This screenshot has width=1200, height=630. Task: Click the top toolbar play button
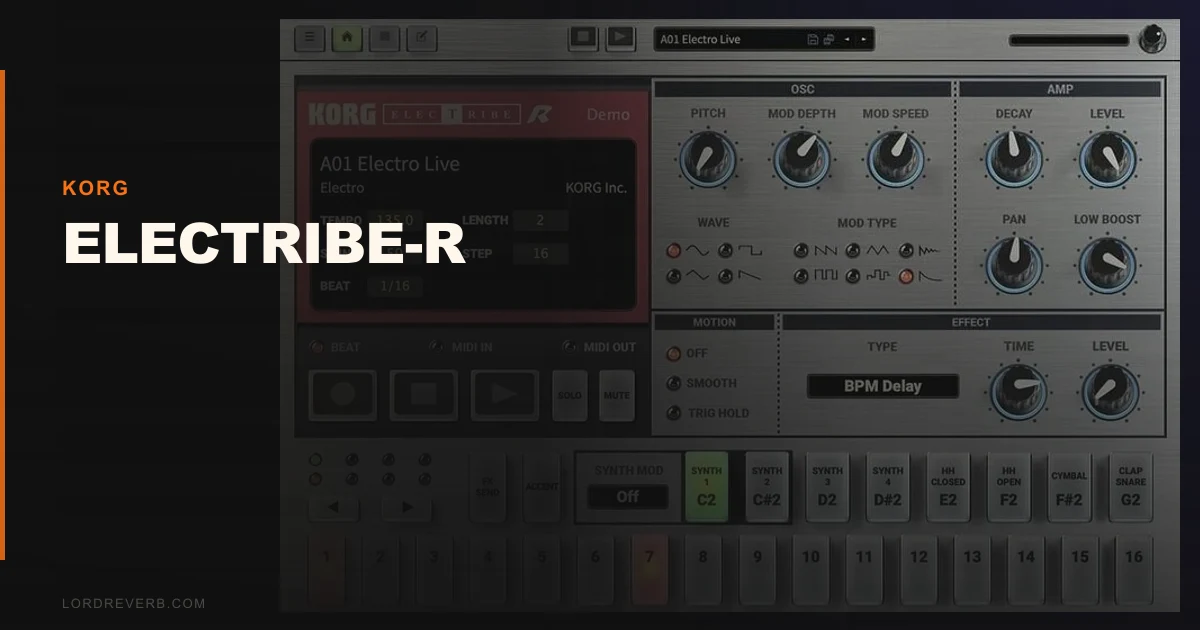(621, 38)
